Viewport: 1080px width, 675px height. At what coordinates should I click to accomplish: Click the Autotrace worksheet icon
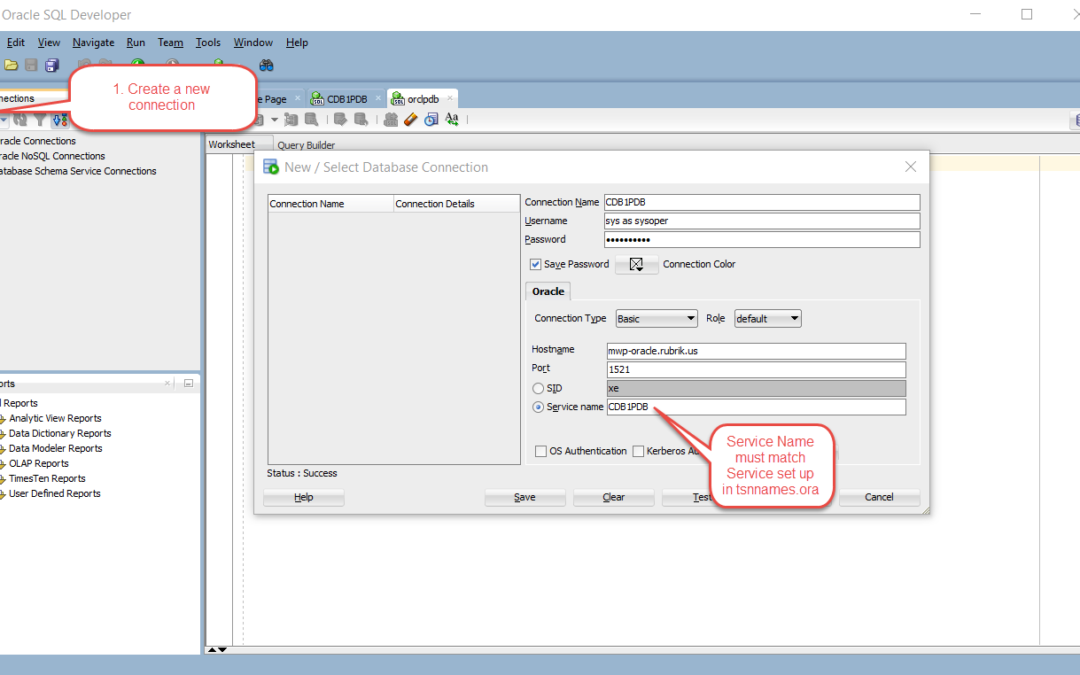[x=312, y=120]
